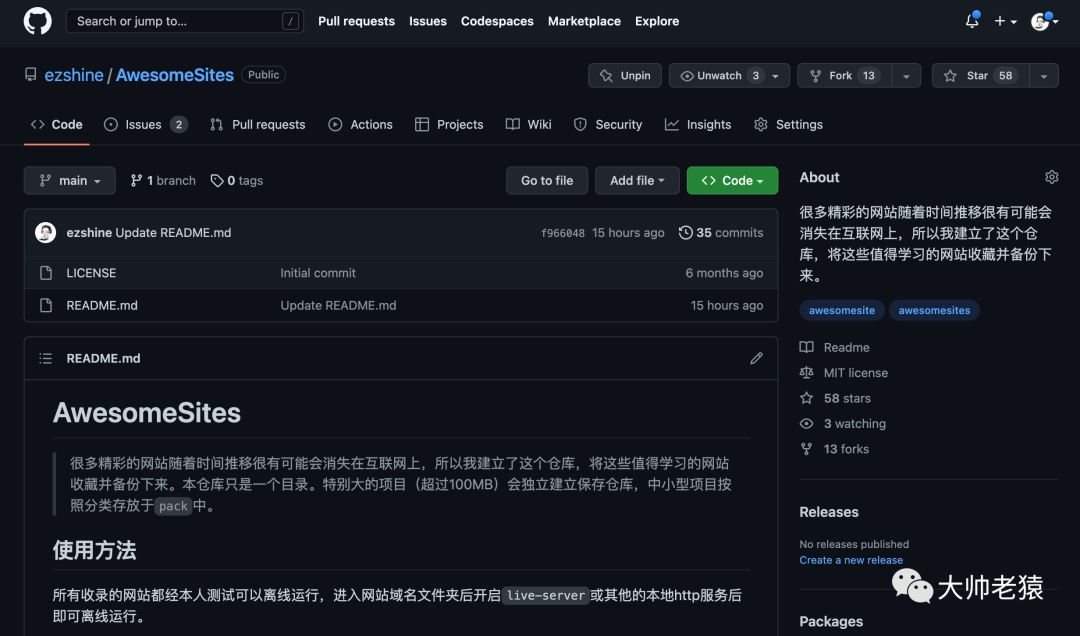1080x636 pixels.
Task: Open Explore in top navigation
Action: pyautogui.click(x=656, y=21)
